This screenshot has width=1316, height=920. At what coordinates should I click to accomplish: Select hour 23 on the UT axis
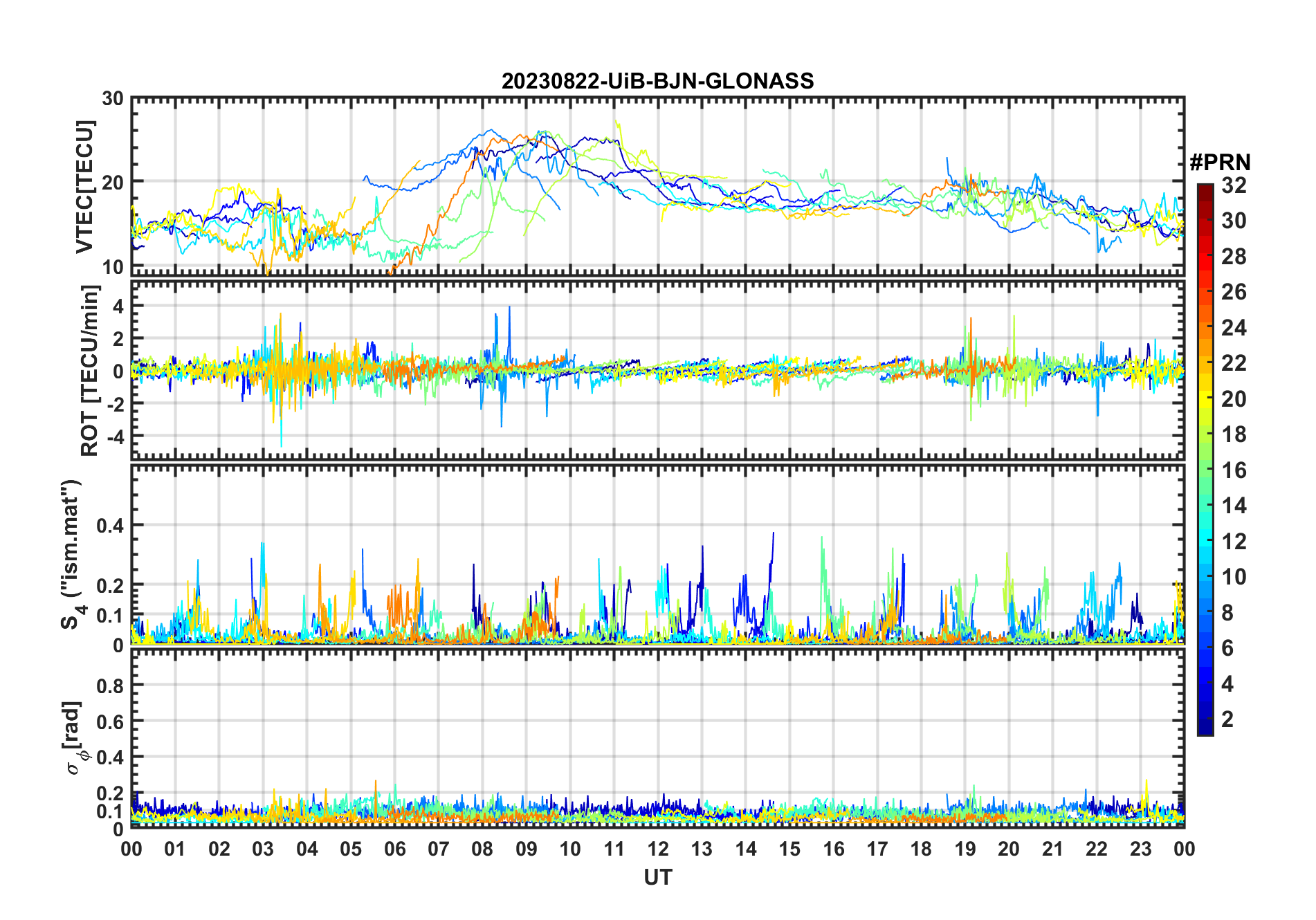(x=1140, y=849)
